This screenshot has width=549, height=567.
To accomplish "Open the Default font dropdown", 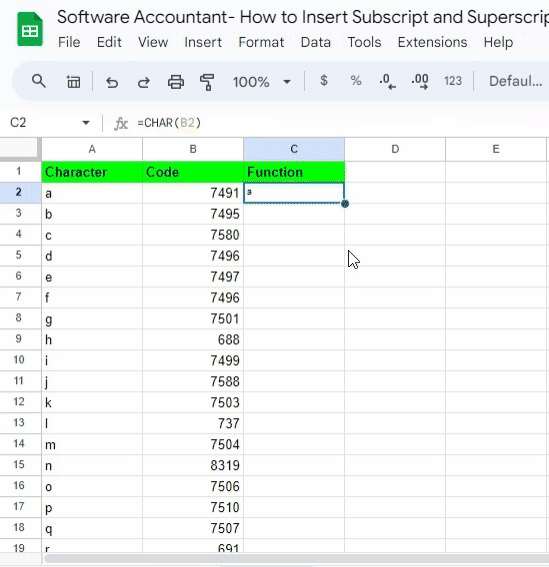I will coord(516,81).
